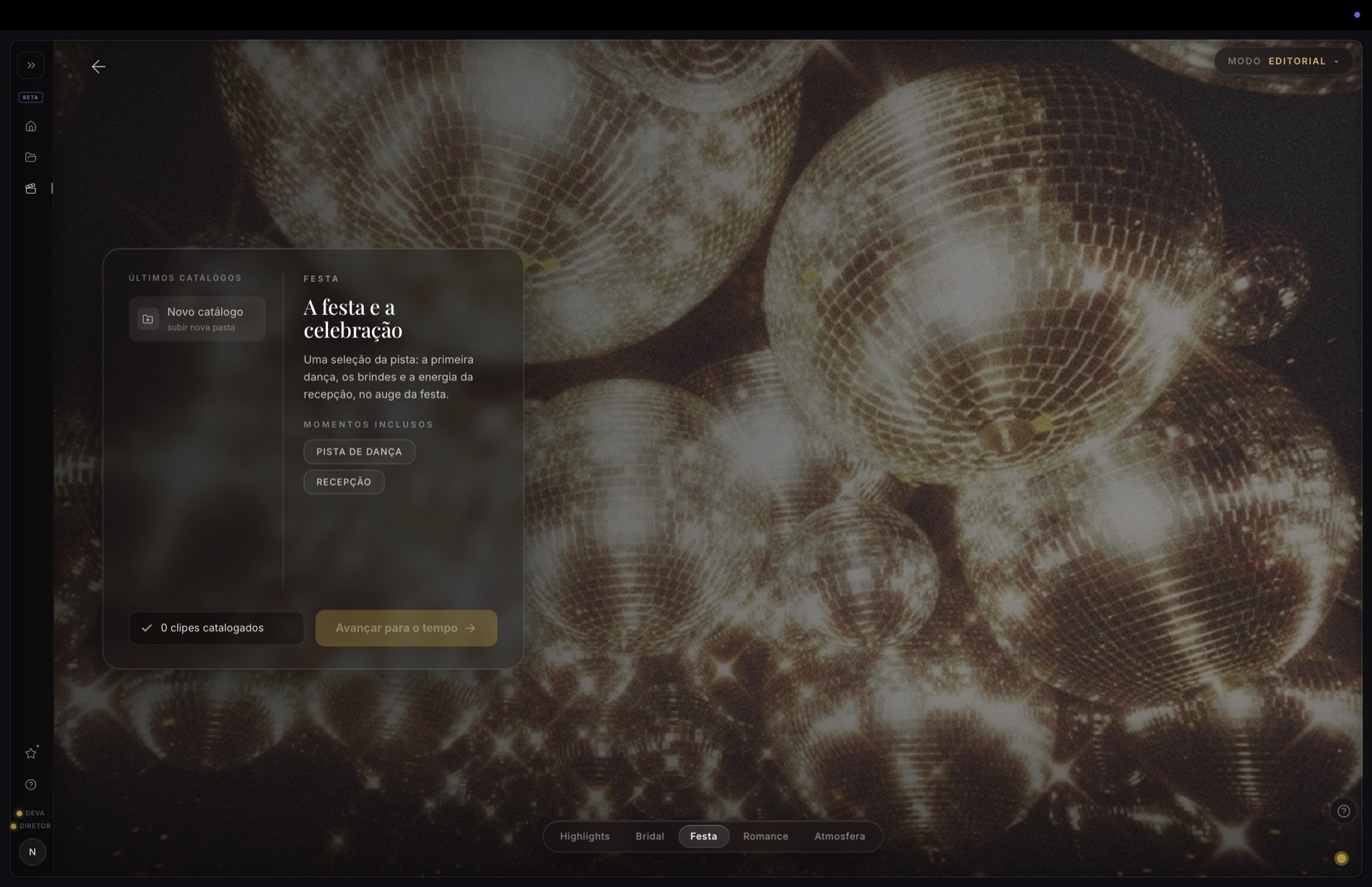Switch to the Romance tab
Viewport: 1372px width, 887px height.
point(765,836)
